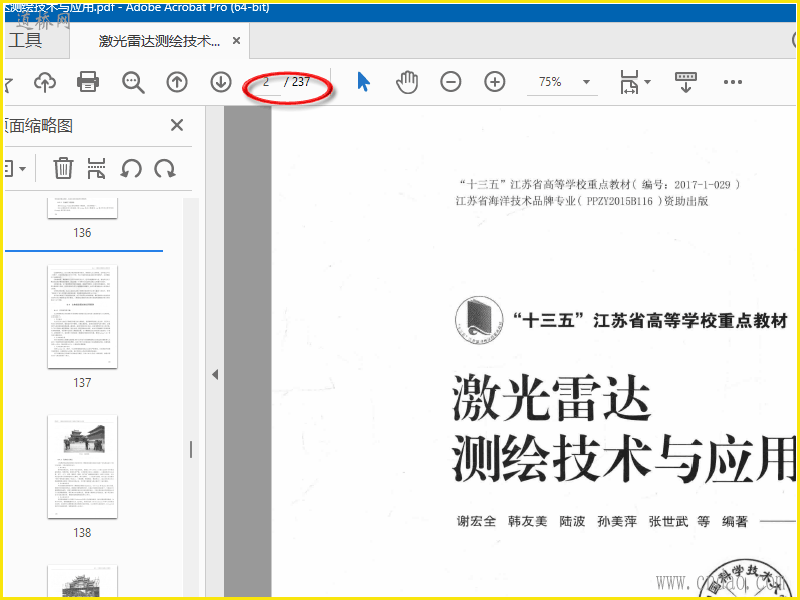
Task: Click the Adobe Acrobat Pro (64-bit) title text
Action: point(197,7)
